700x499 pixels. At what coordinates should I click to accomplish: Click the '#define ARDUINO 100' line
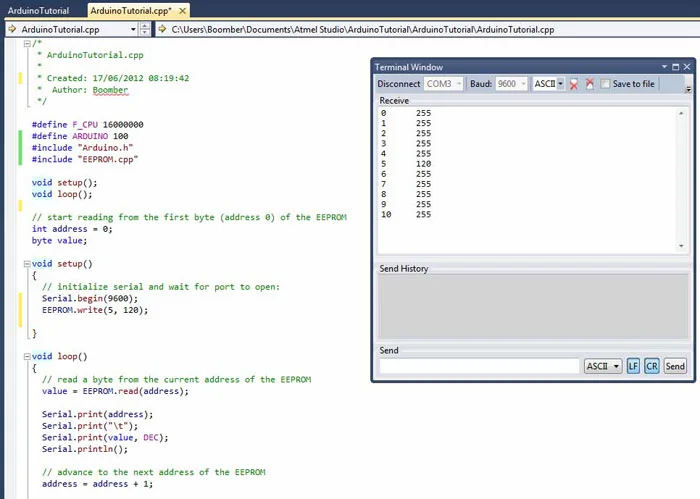80,136
